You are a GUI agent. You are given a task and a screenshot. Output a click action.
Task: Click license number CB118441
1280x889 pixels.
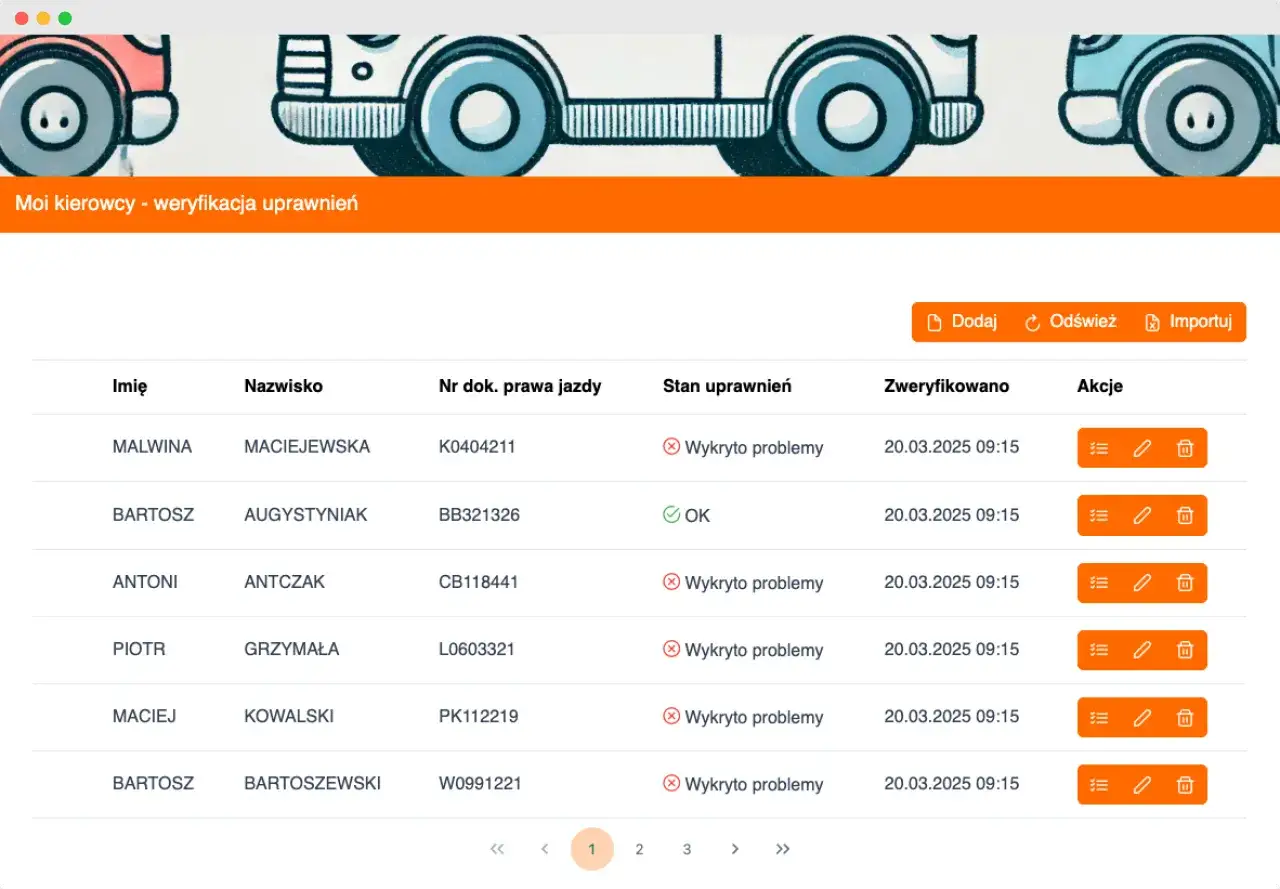[478, 582]
